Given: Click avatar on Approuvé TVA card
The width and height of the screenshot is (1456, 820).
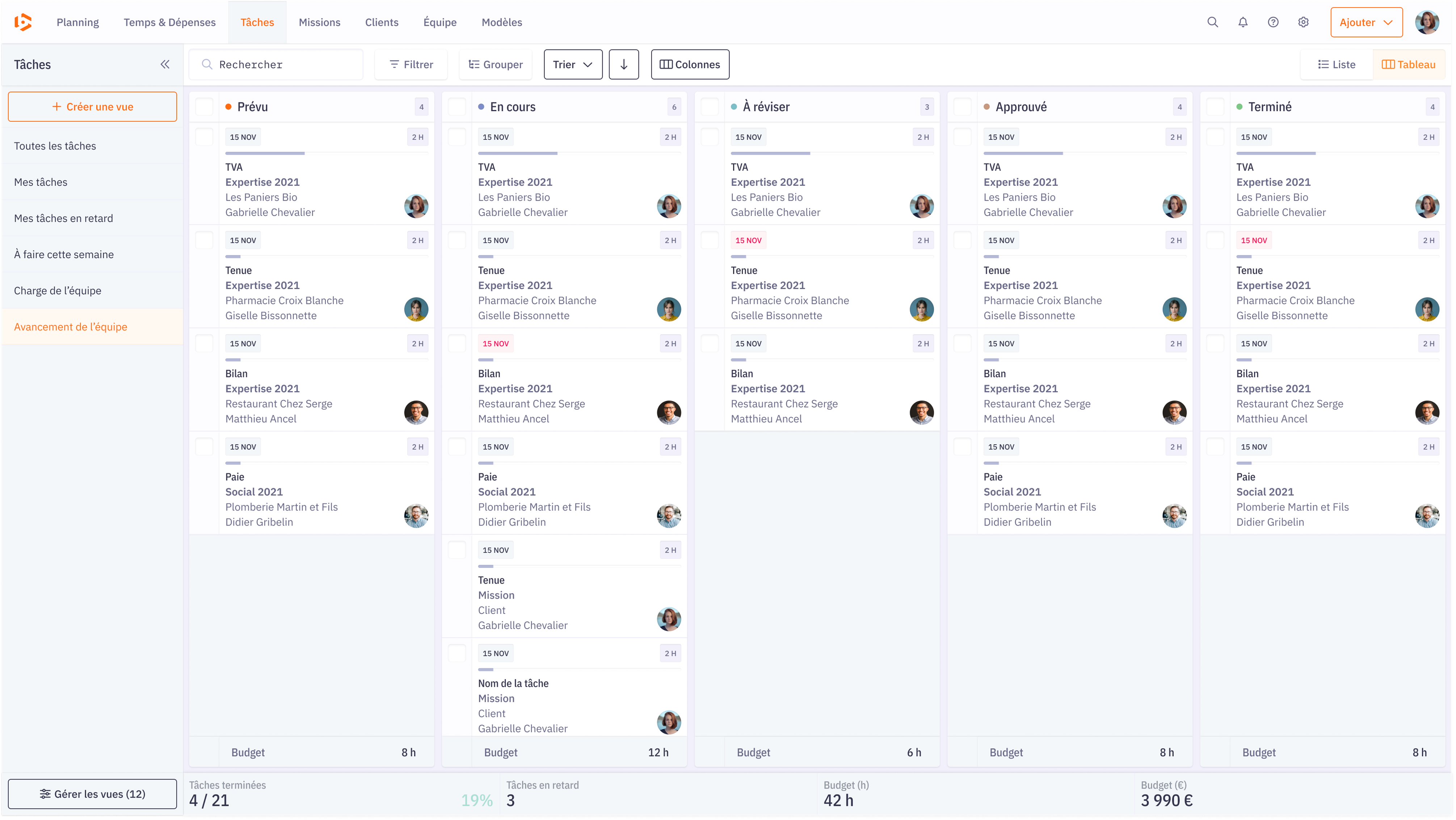Looking at the screenshot, I should (x=1174, y=206).
